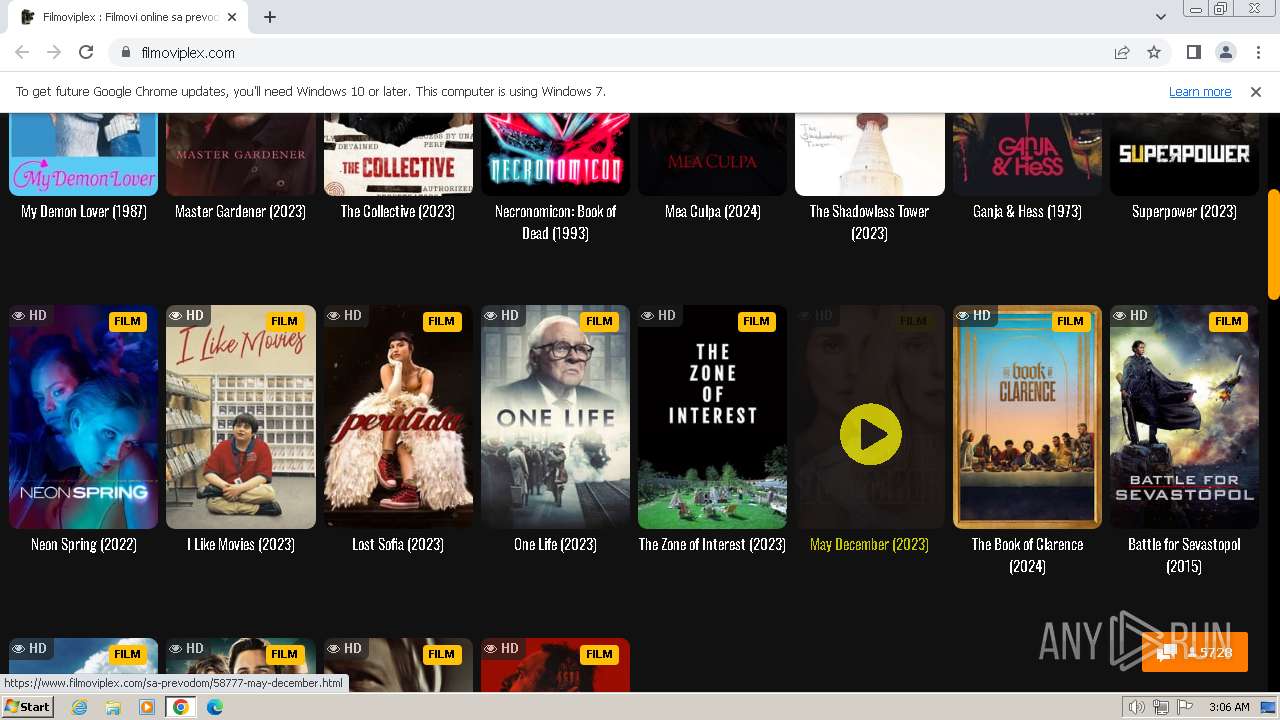Open the Chrome three-dot menu

[x=1257, y=52]
